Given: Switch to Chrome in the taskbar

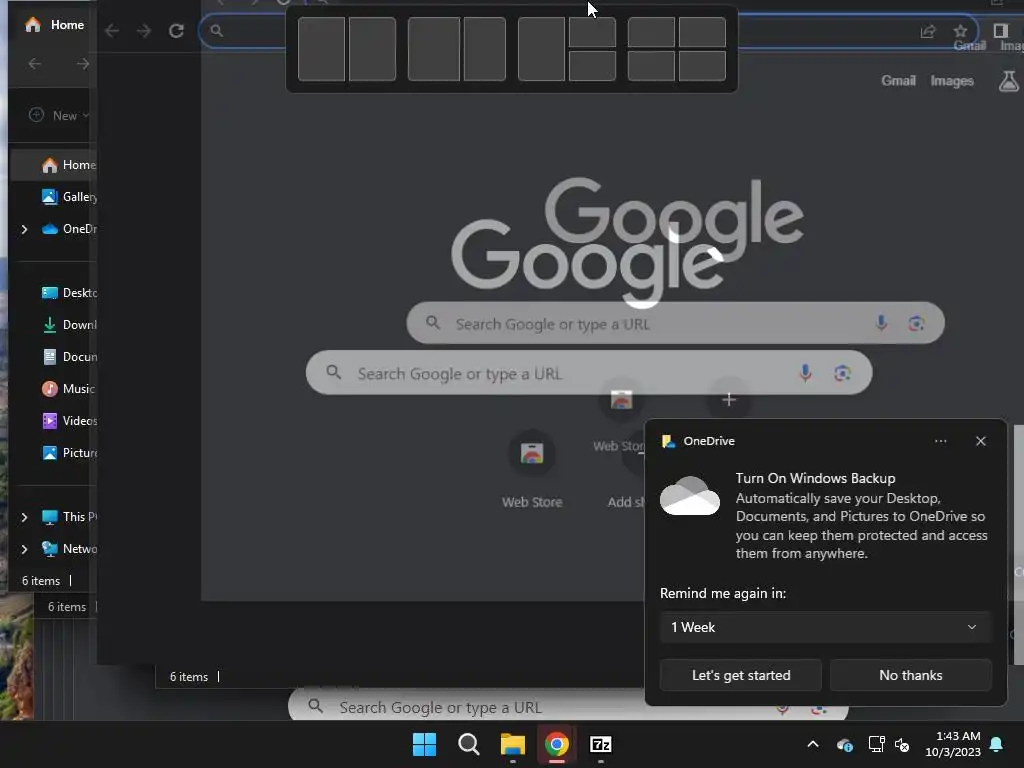Looking at the screenshot, I should click(557, 744).
